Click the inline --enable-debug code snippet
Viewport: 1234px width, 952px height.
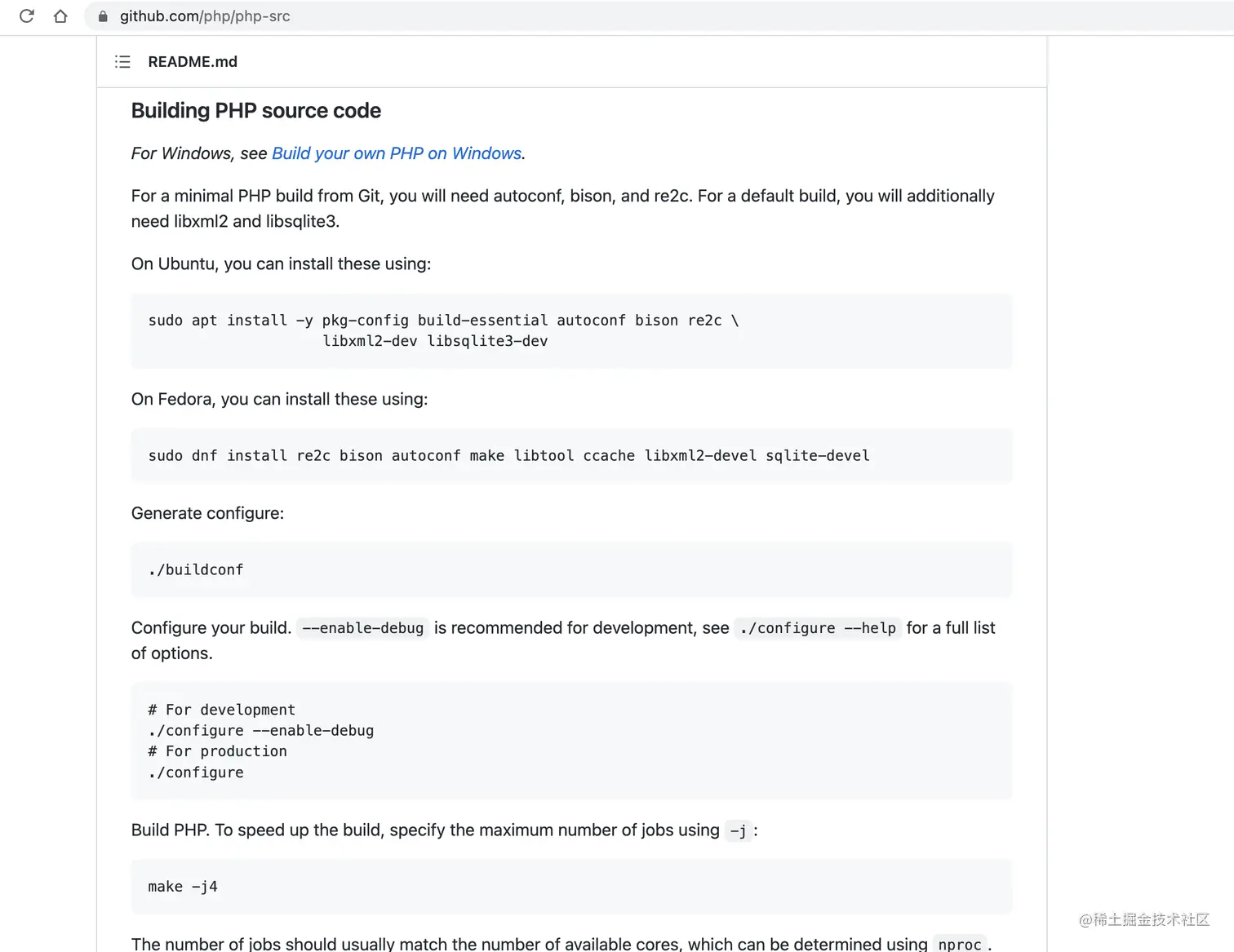[362, 628]
